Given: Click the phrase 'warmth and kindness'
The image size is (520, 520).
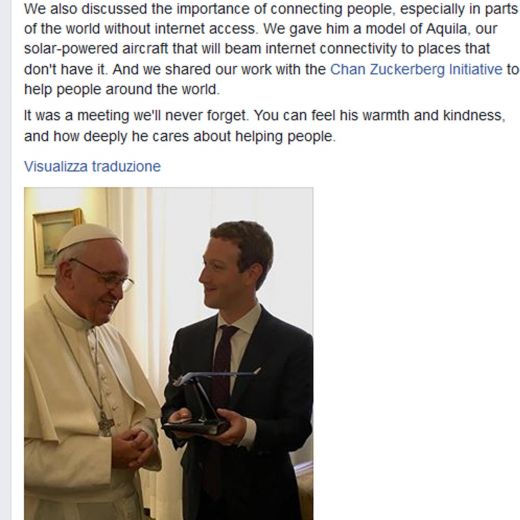Looking at the screenshot, I should [x=432, y=115].
